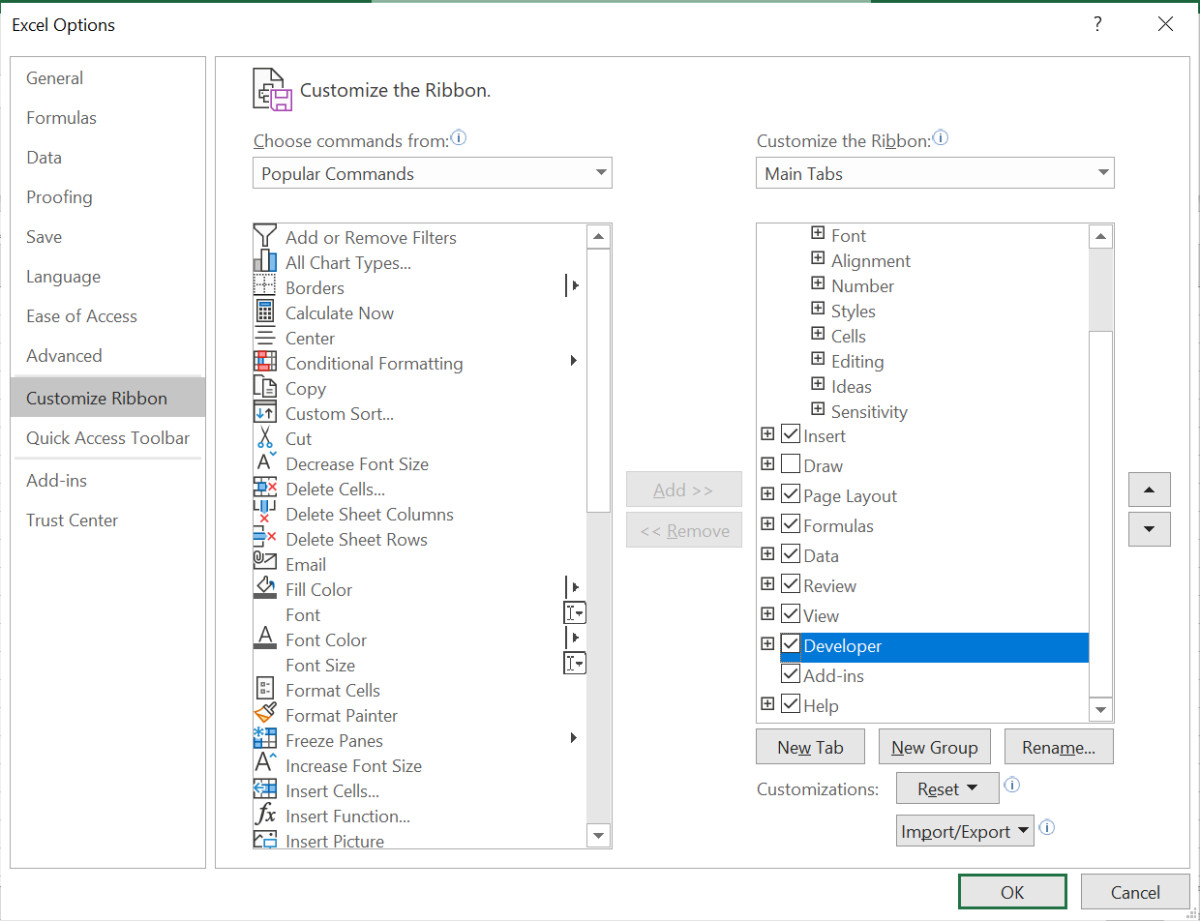The image size is (1200, 921).
Task: Click the Format Painter brush icon
Action: click(x=265, y=715)
